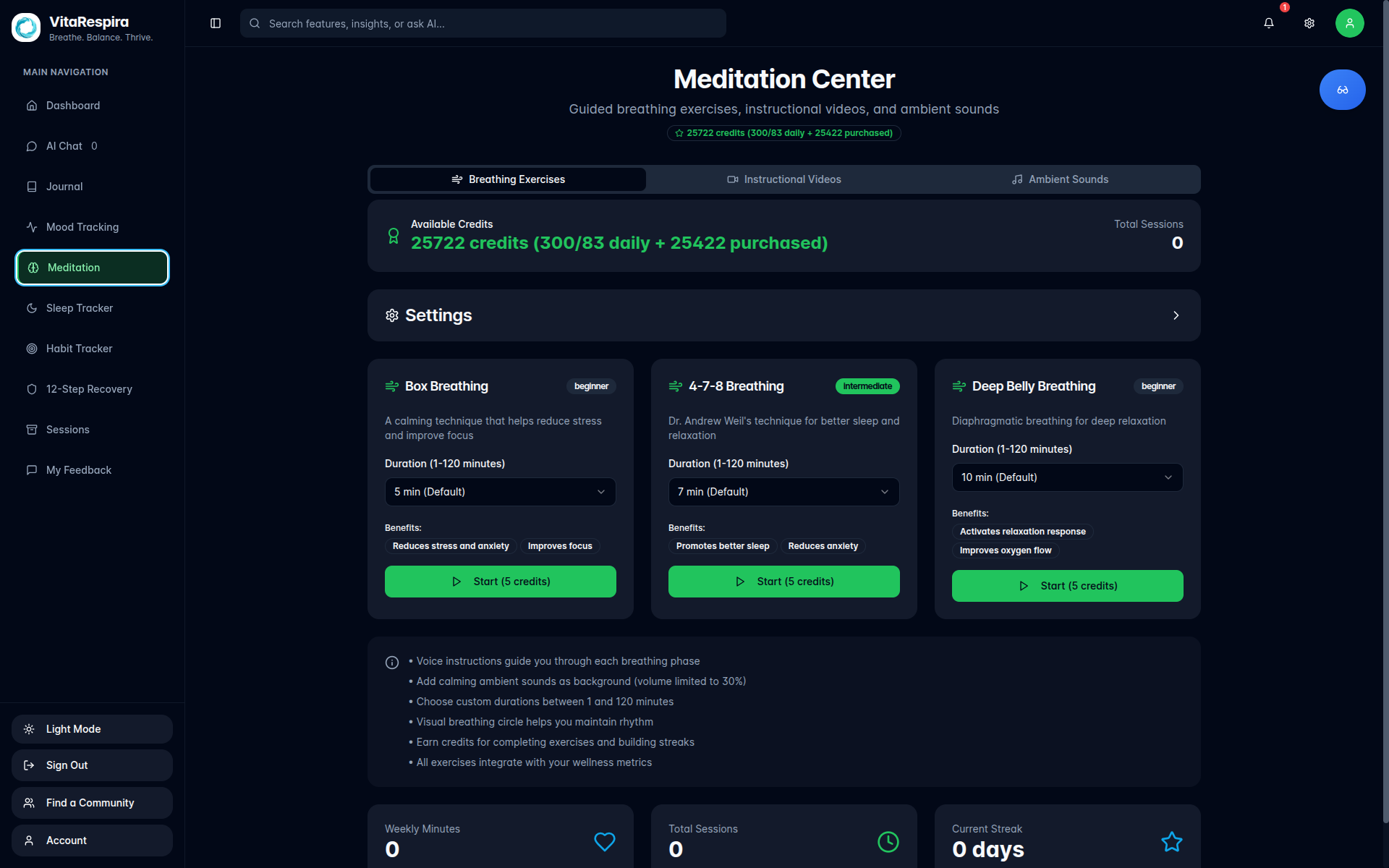Click the VitaRespira logo icon
This screenshot has width=1389, height=868.
tap(27, 27)
